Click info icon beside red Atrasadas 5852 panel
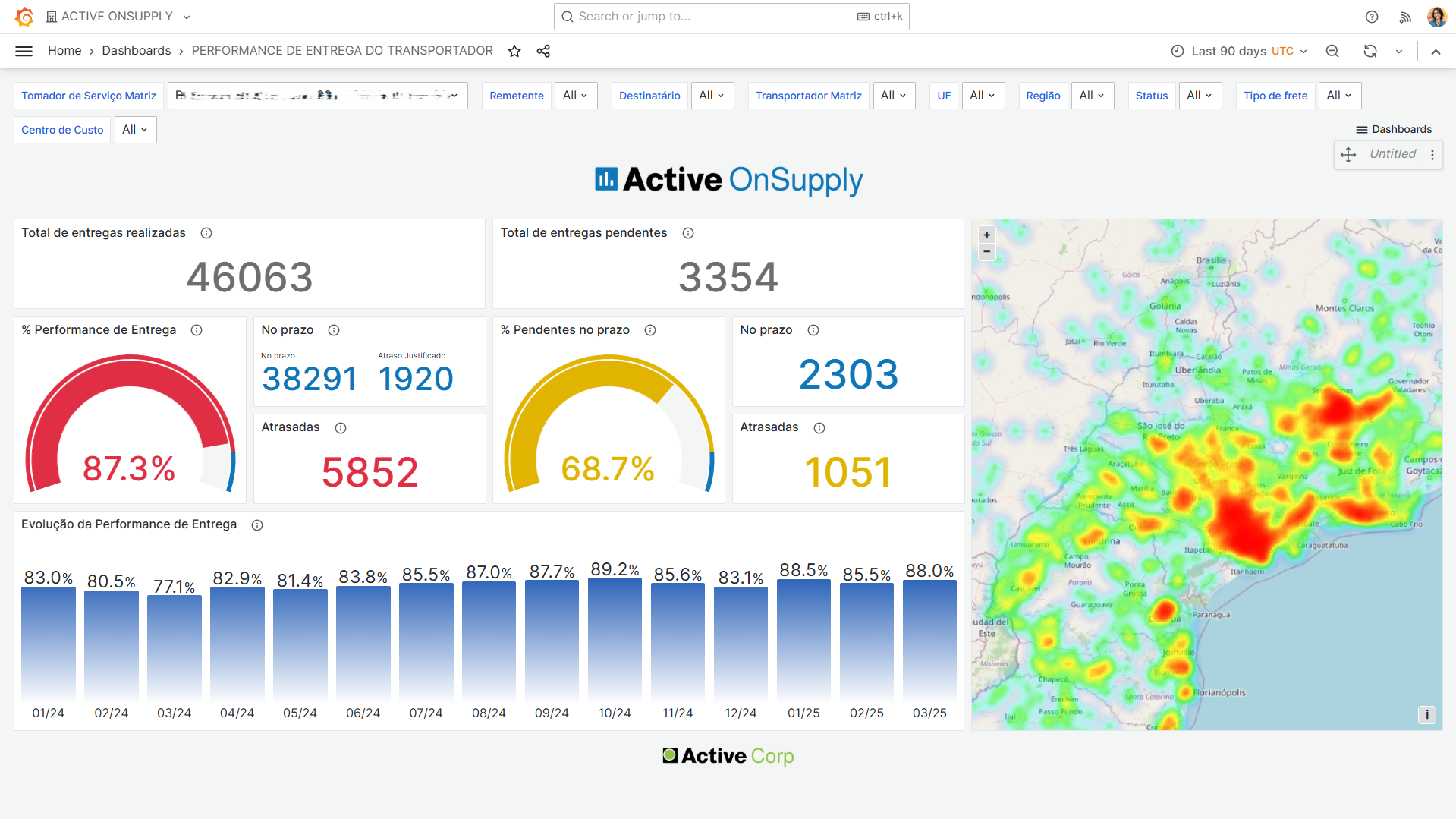 [x=341, y=428]
